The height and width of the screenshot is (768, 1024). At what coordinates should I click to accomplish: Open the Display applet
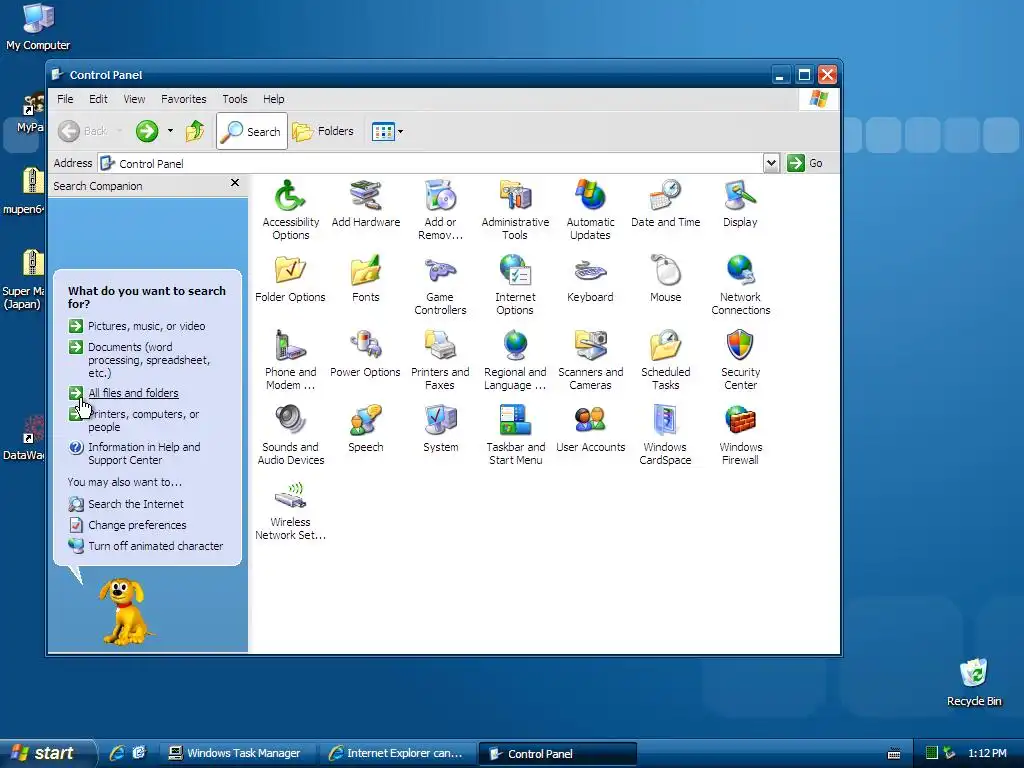tap(740, 204)
